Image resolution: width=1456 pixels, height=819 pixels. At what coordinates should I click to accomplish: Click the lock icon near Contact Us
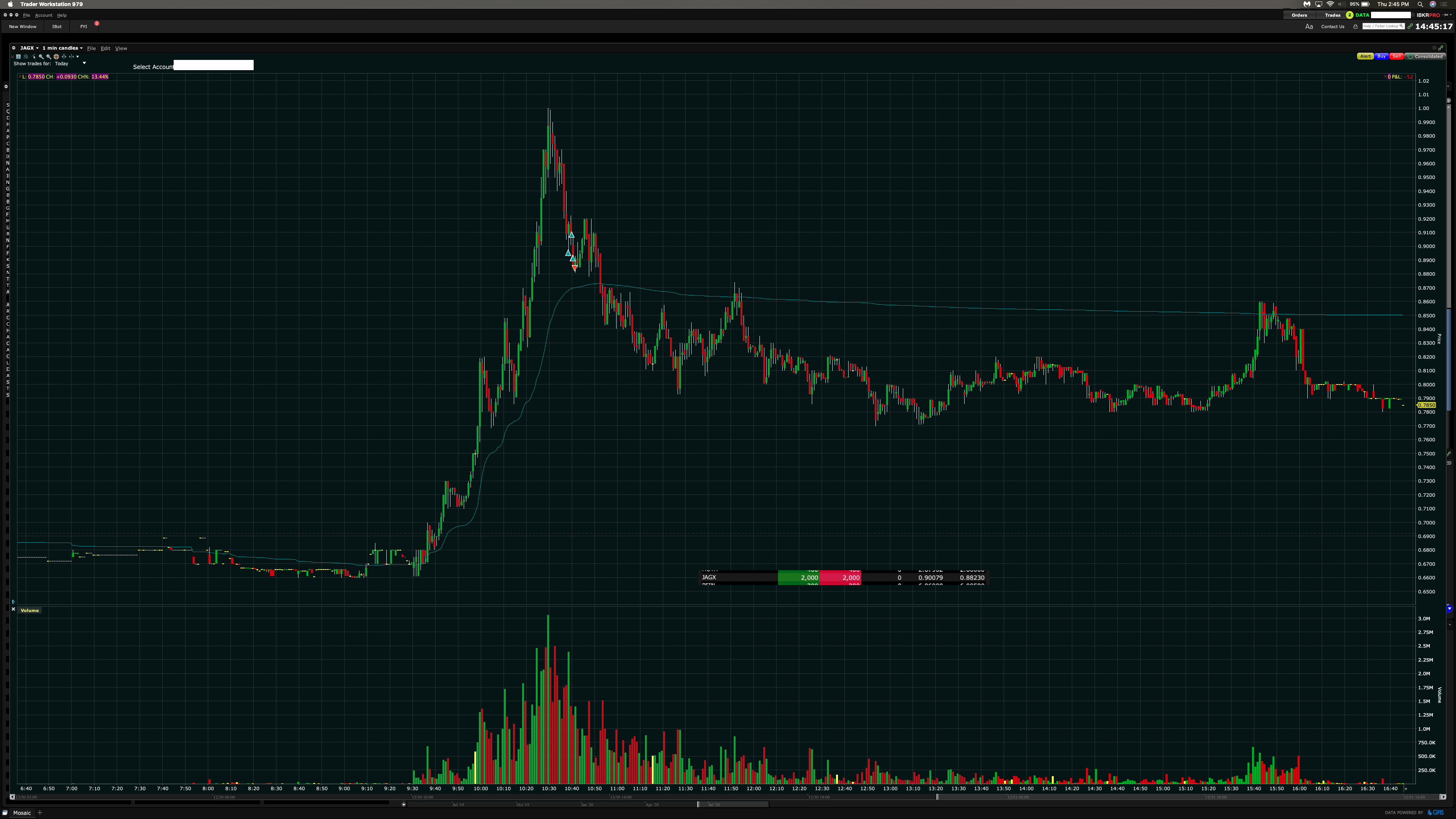[1355, 27]
